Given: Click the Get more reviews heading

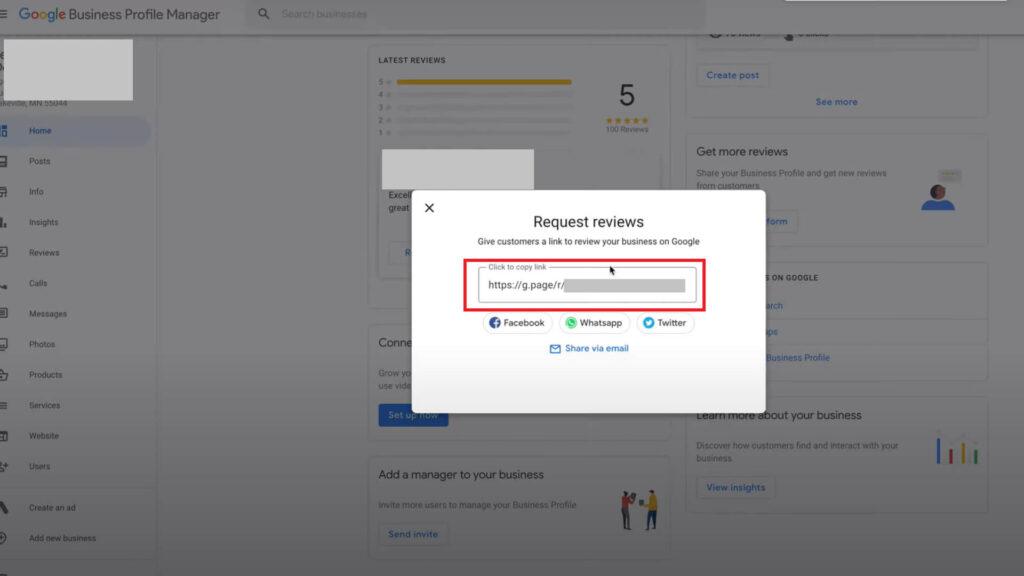Looking at the screenshot, I should [x=742, y=152].
